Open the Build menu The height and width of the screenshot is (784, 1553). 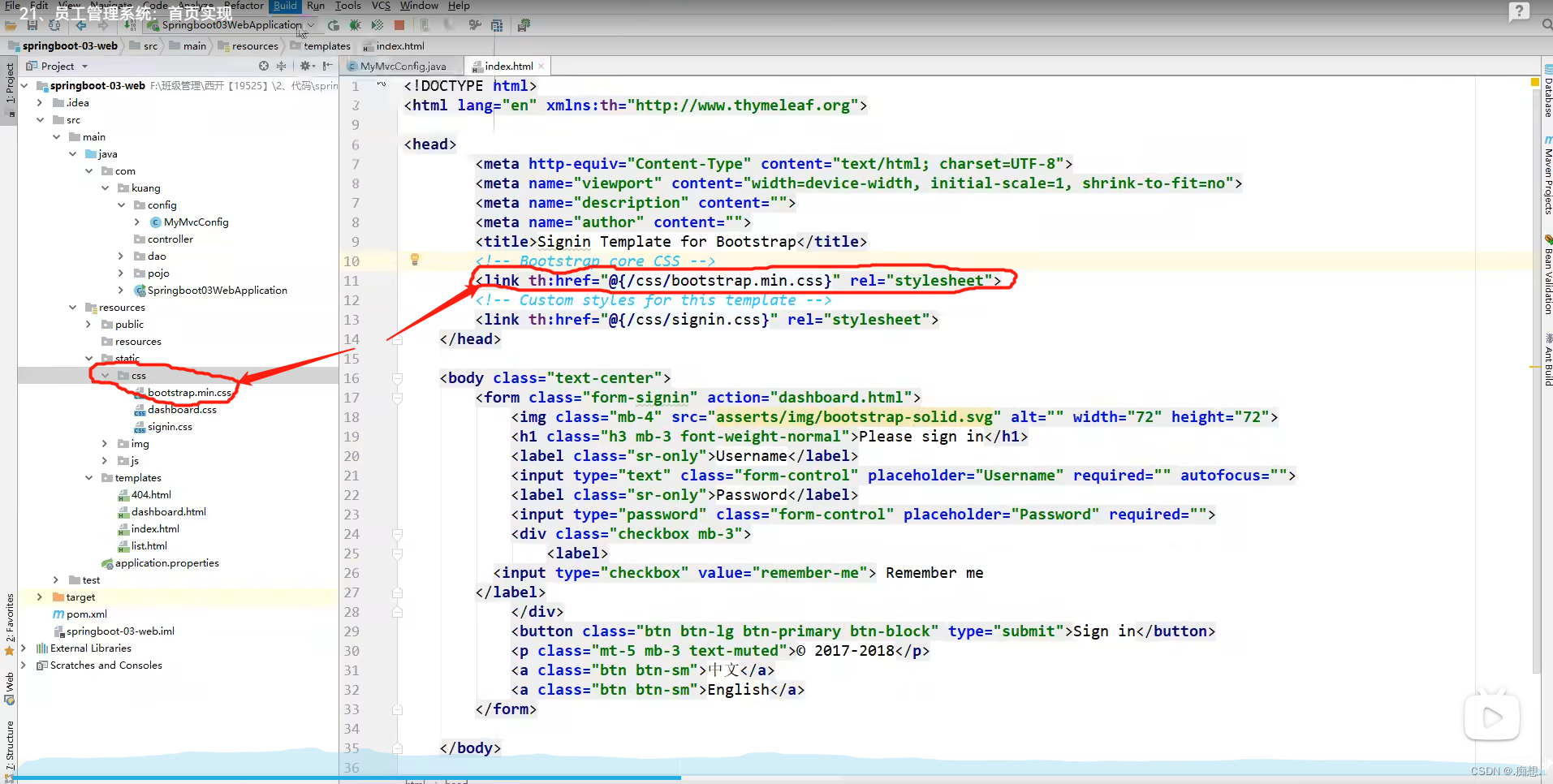pyautogui.click(x=284, y=6)
